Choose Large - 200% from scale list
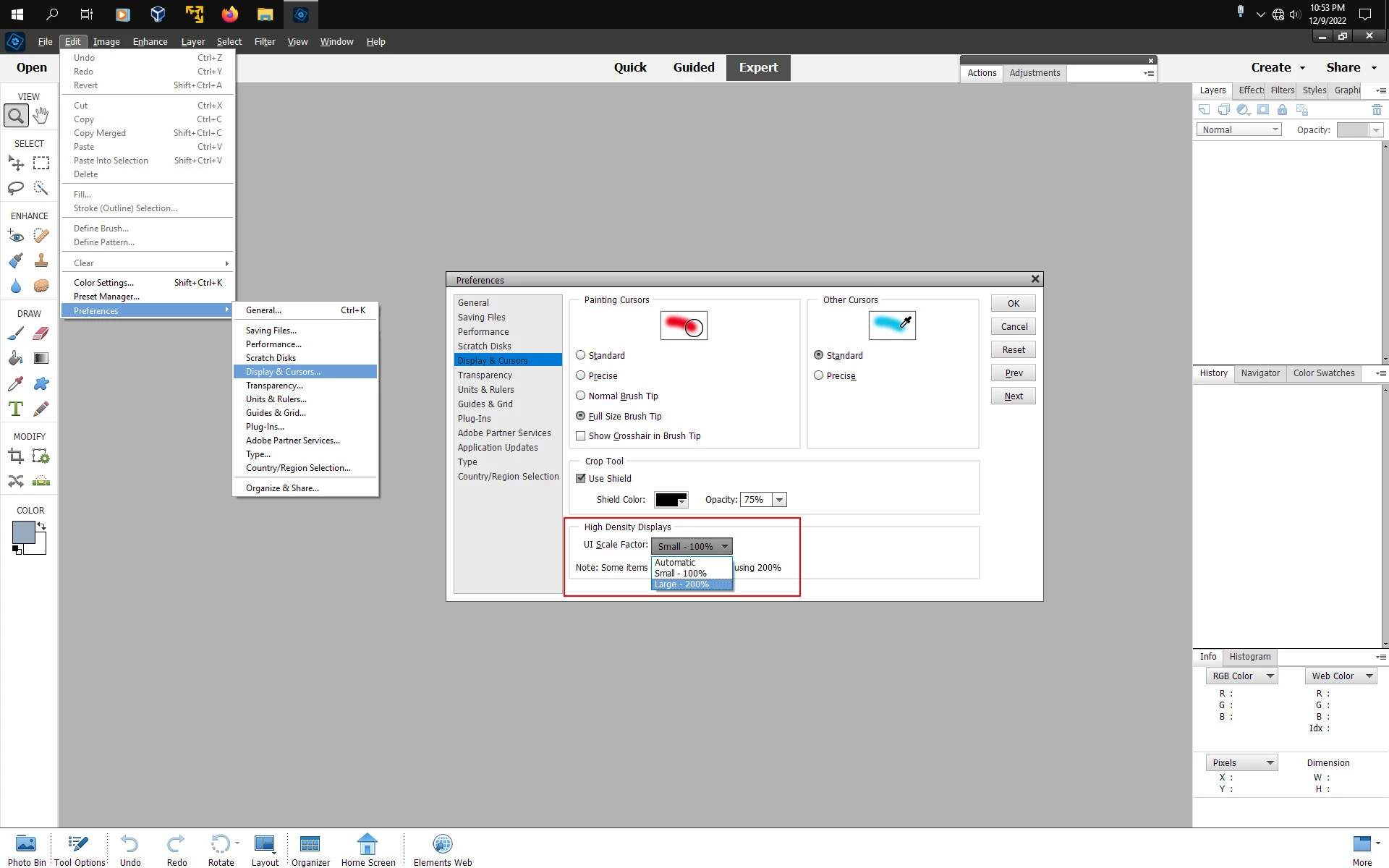 681,584
